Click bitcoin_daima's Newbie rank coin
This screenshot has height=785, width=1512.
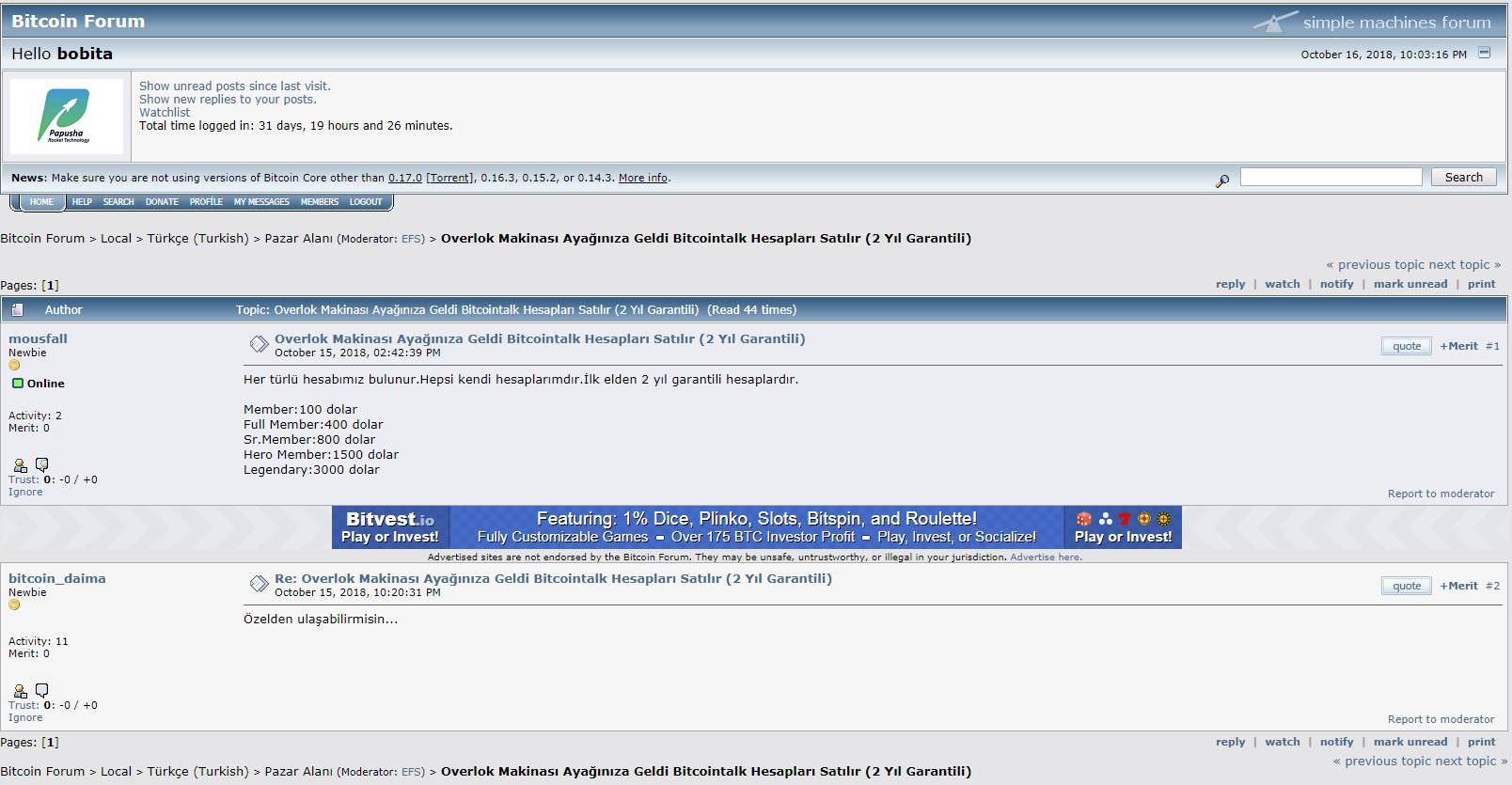pos(14,604)
